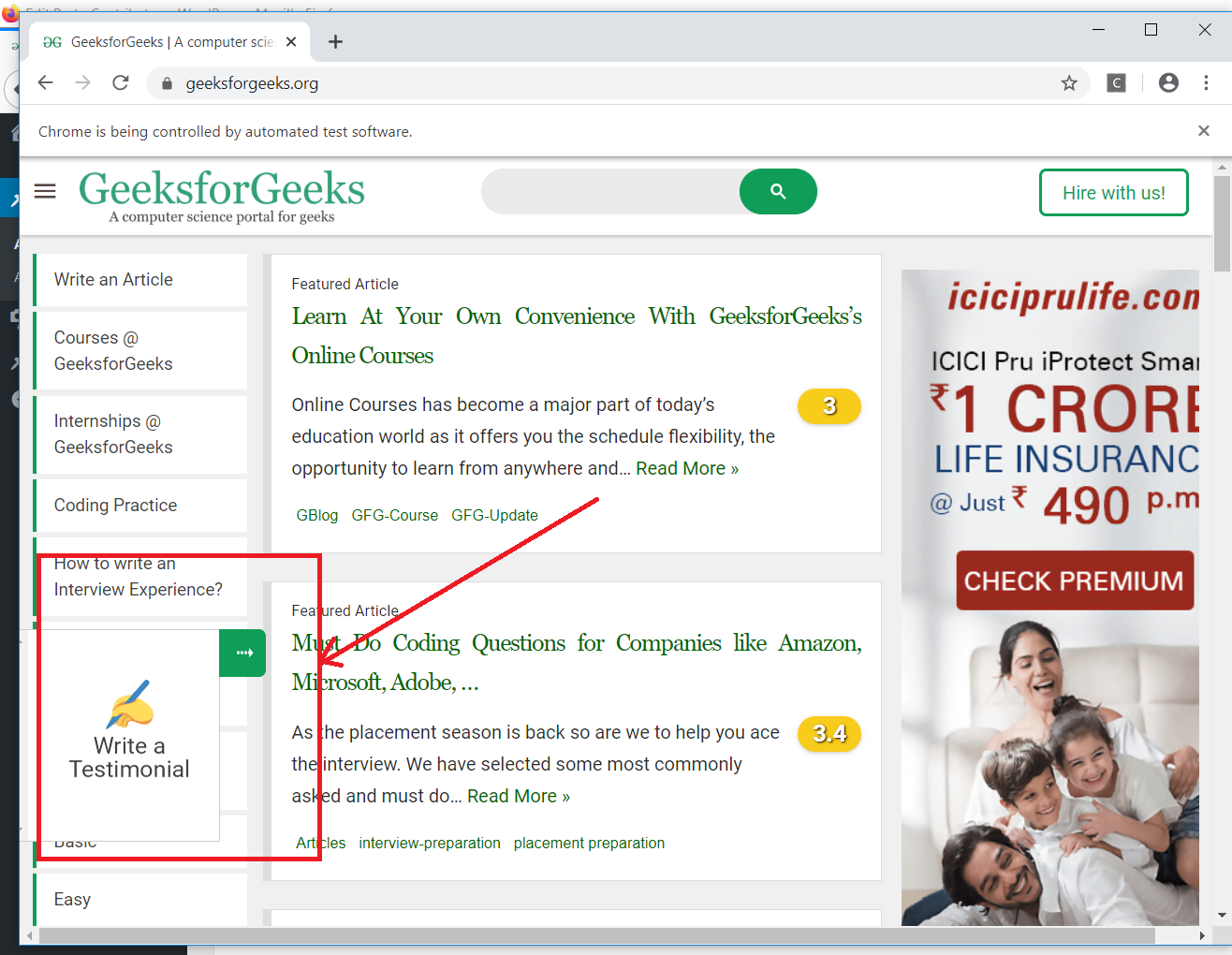
Task: Bookmark this page with the star icon
Action: click(1069, 83)
